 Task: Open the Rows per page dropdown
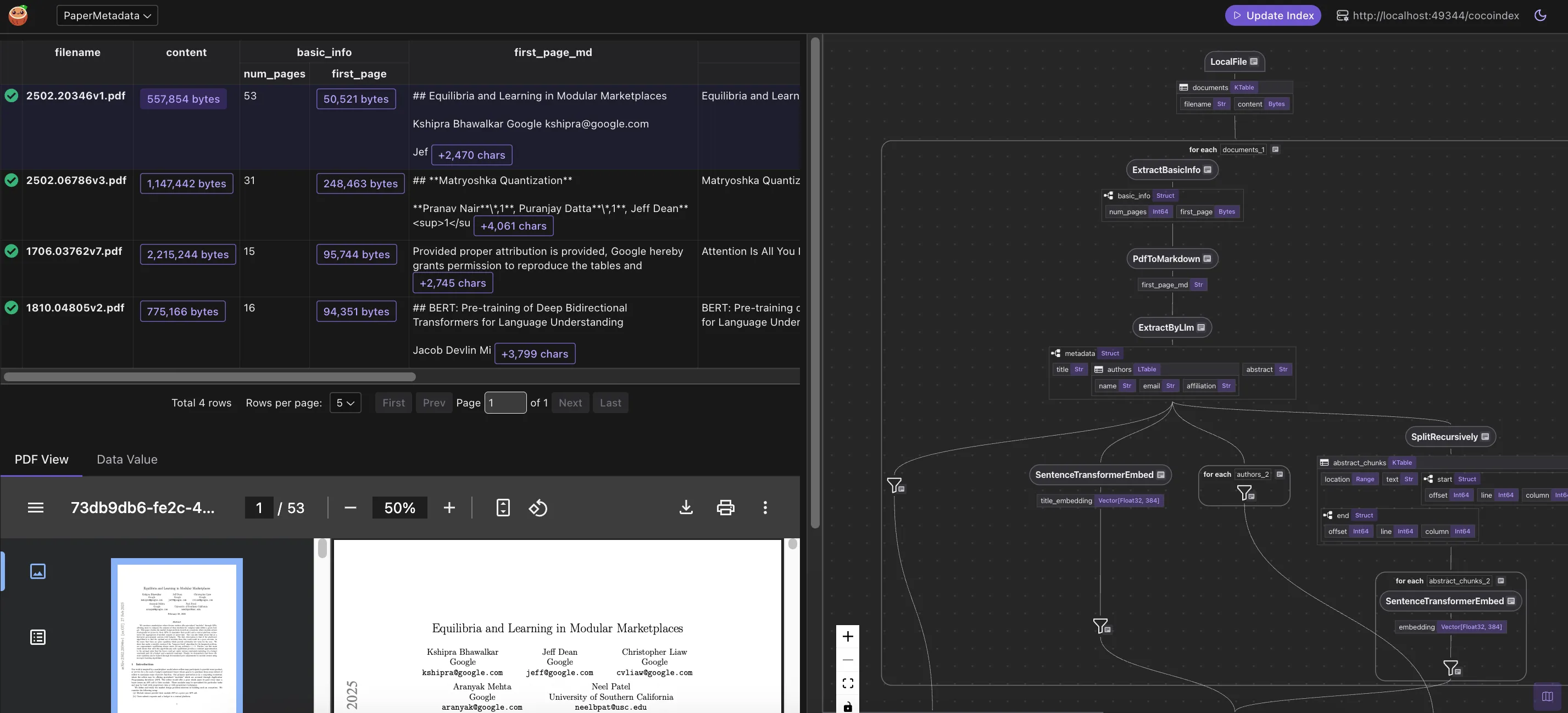[345, 403]
